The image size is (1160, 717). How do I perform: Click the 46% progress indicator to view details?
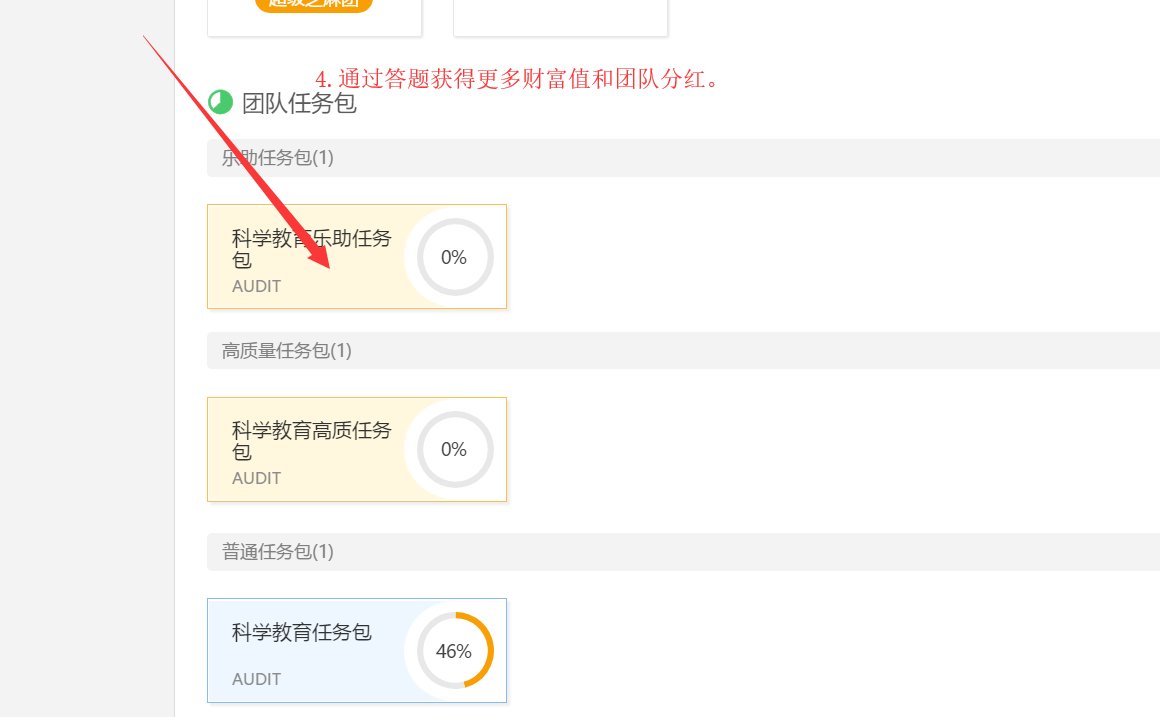(x=455, y=650)
